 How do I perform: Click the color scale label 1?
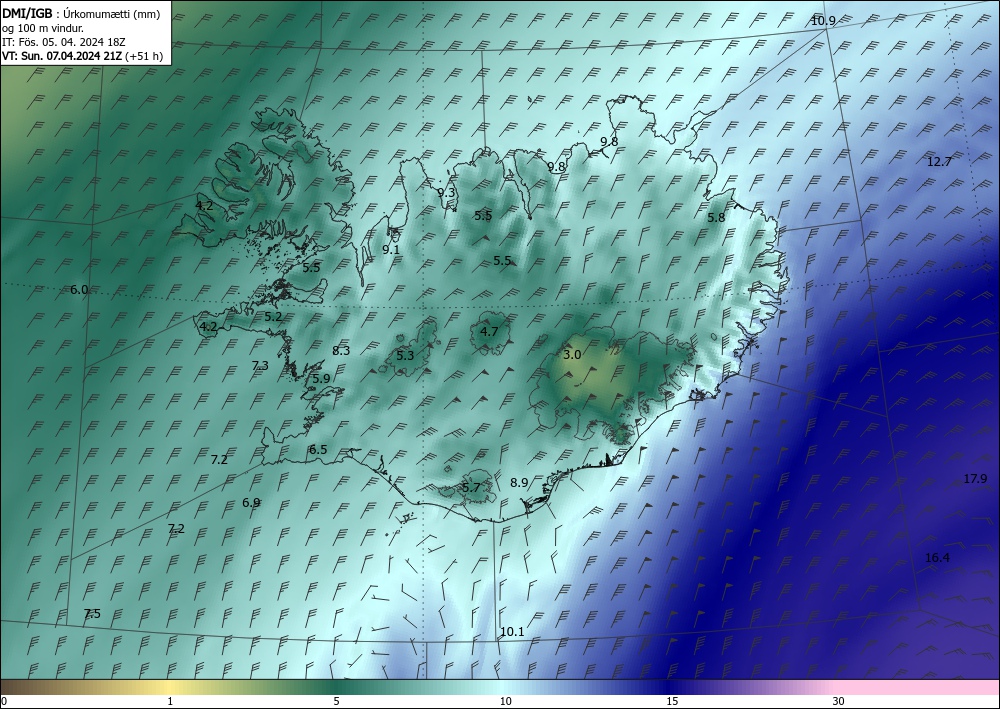170,702
